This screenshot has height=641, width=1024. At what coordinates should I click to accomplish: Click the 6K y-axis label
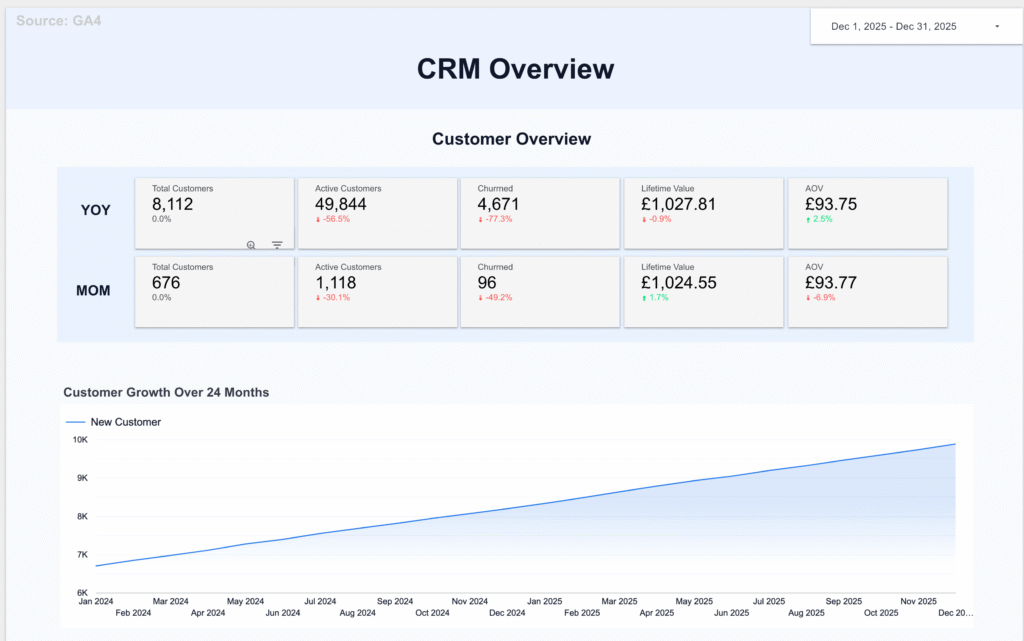82,593
